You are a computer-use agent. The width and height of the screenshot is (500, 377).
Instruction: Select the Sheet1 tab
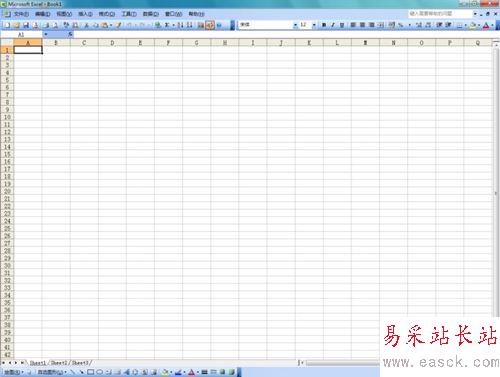click(38, 363)
